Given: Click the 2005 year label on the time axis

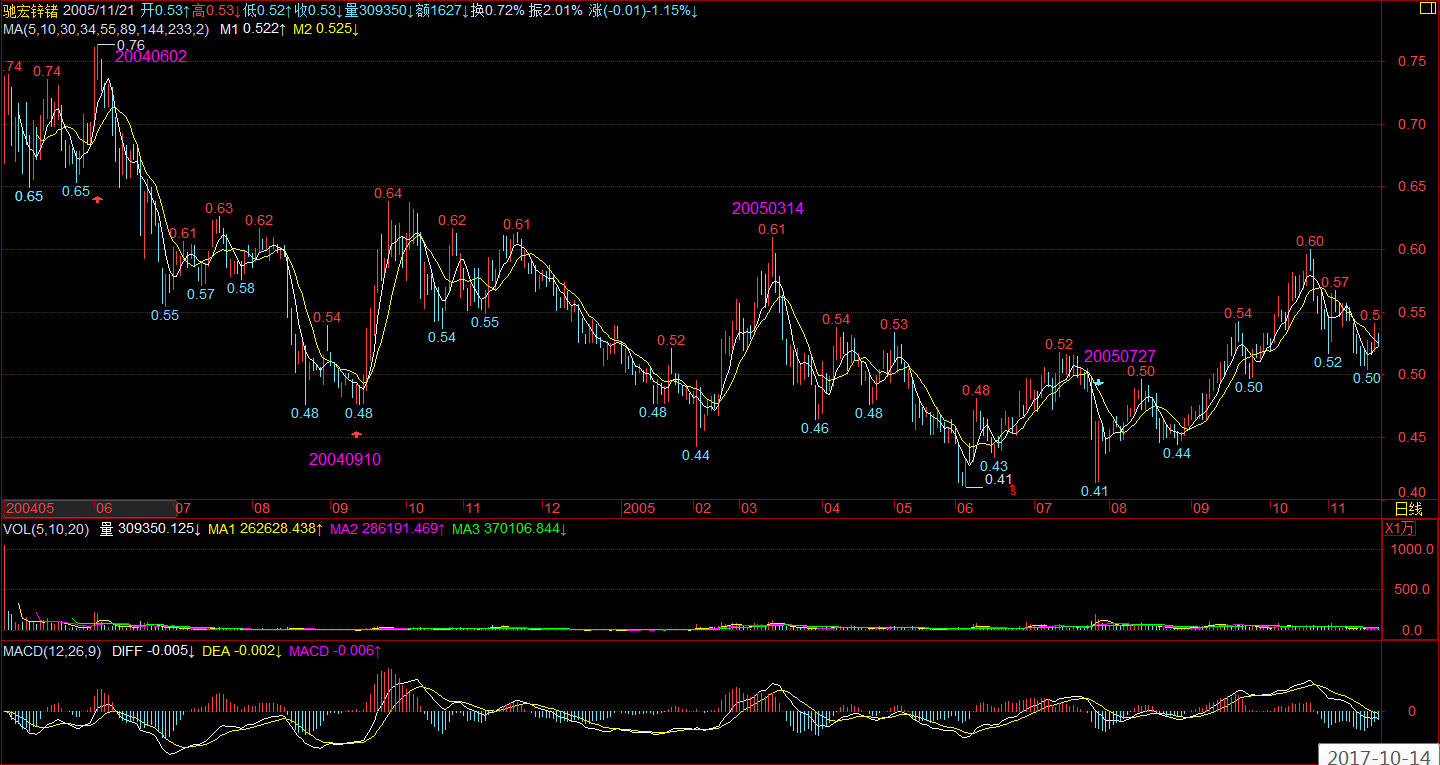Looking at the screenshot, I should [638, 508].
